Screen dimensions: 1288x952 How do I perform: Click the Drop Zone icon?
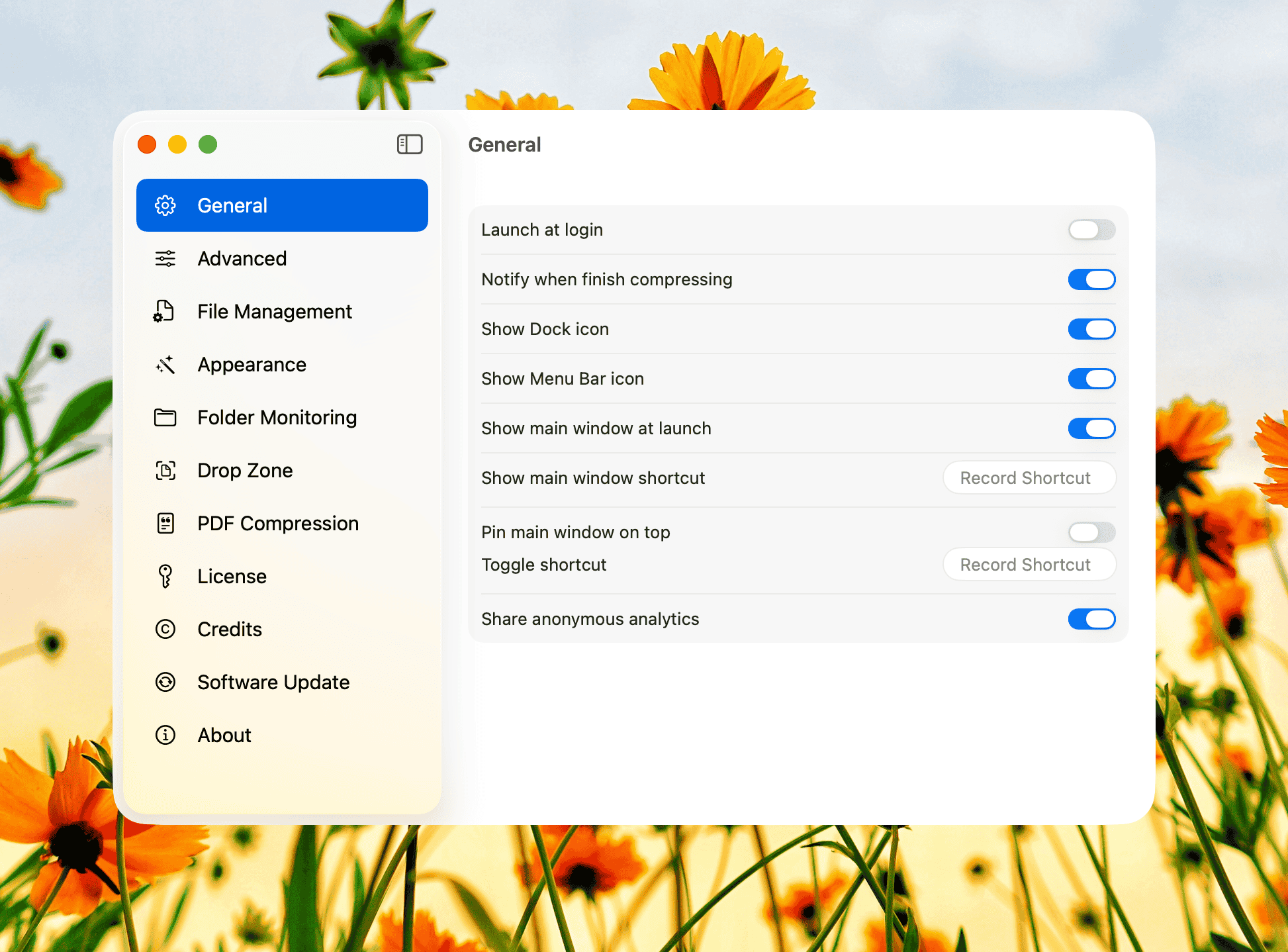[165, 471]
